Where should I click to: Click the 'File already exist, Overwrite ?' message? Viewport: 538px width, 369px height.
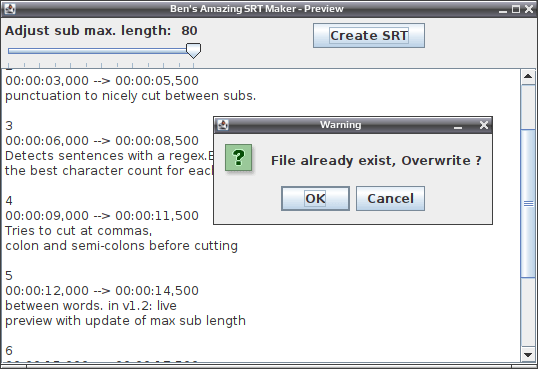tap(376, 161)
